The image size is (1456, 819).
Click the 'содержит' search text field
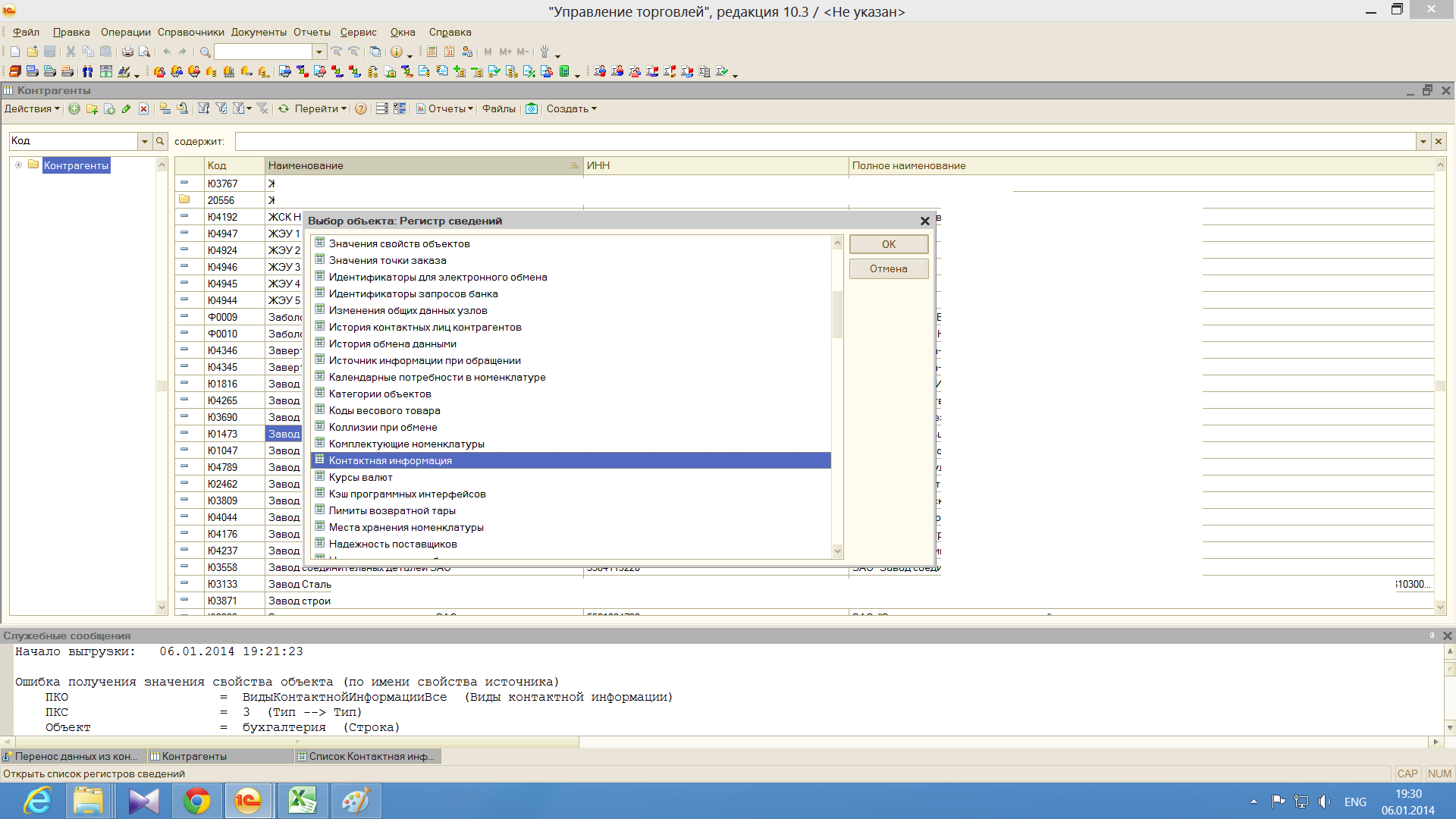(x=825, y=141)
